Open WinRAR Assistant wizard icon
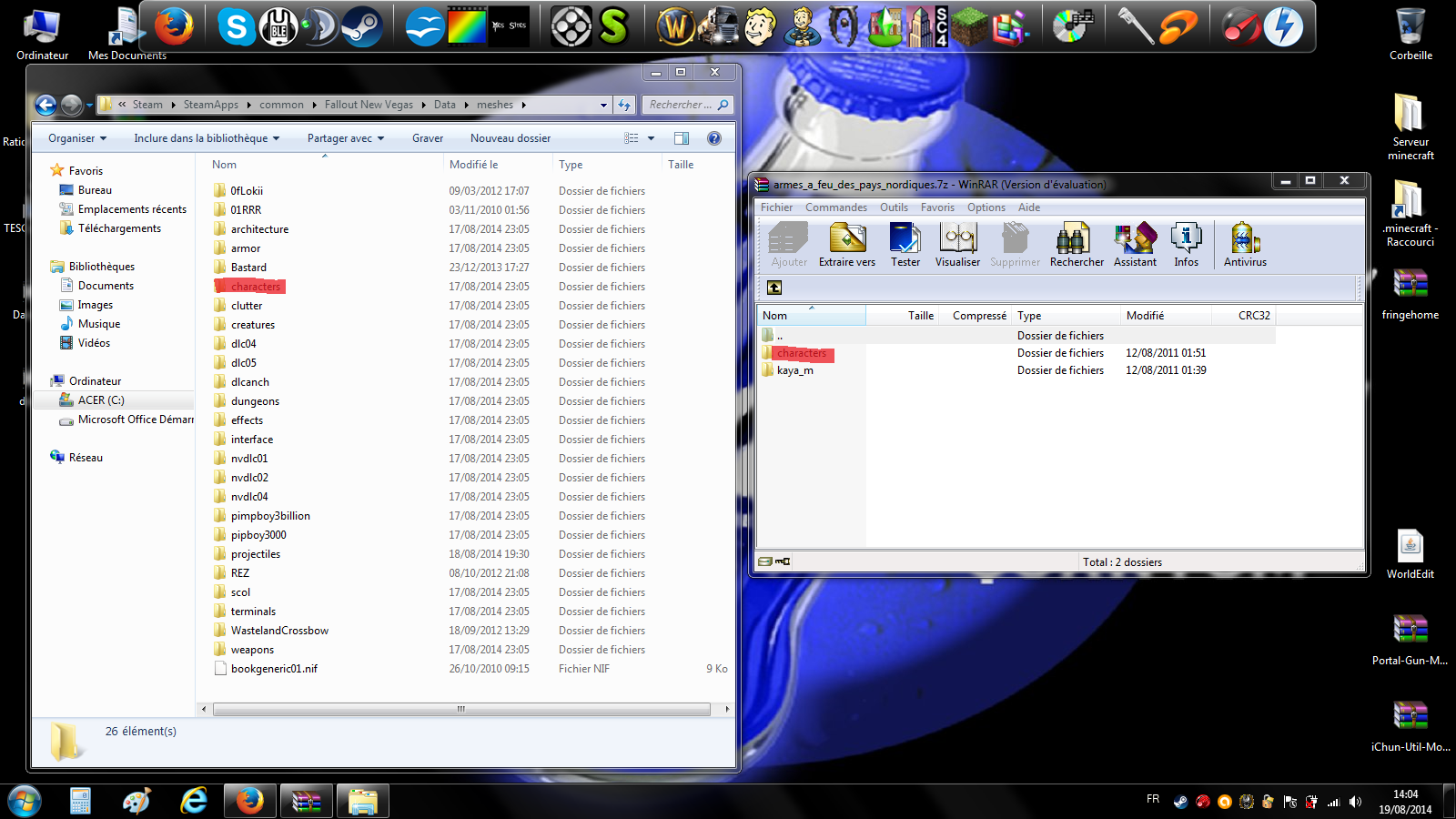Image resolution: width=1456 pixels, height=819 pixels. (1135, 245)
